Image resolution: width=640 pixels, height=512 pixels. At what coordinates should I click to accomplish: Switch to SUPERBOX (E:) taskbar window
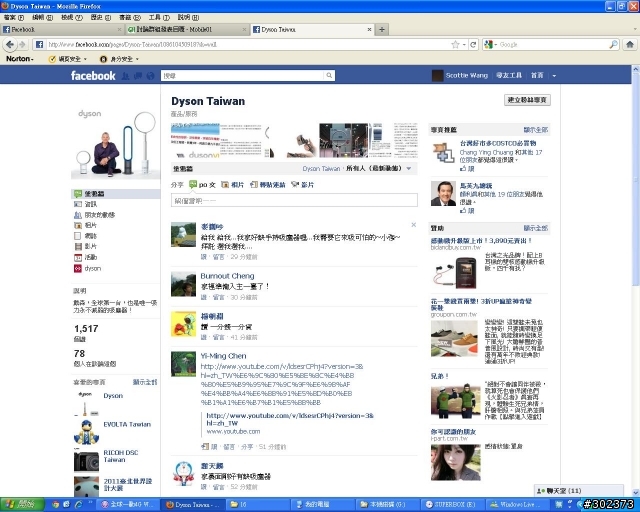click(x=451, y=505)
